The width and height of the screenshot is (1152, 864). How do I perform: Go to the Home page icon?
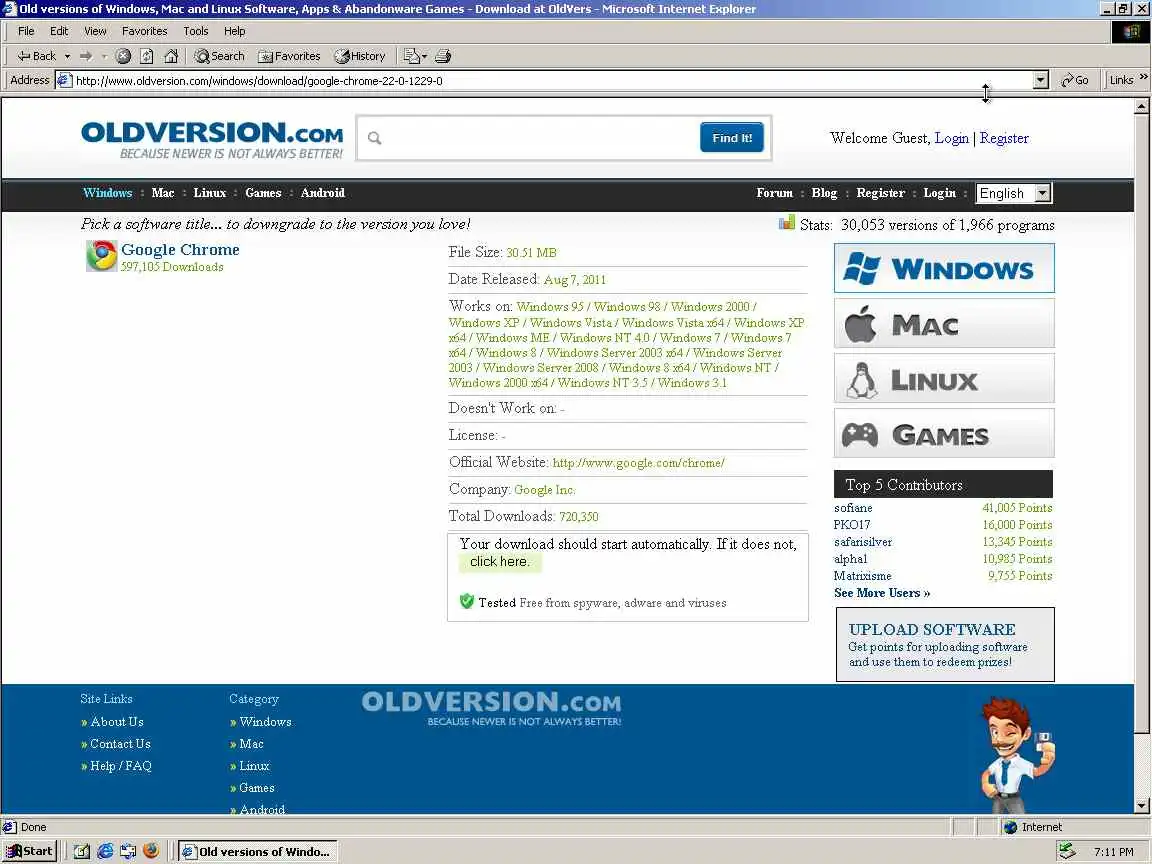click(171, 56)
